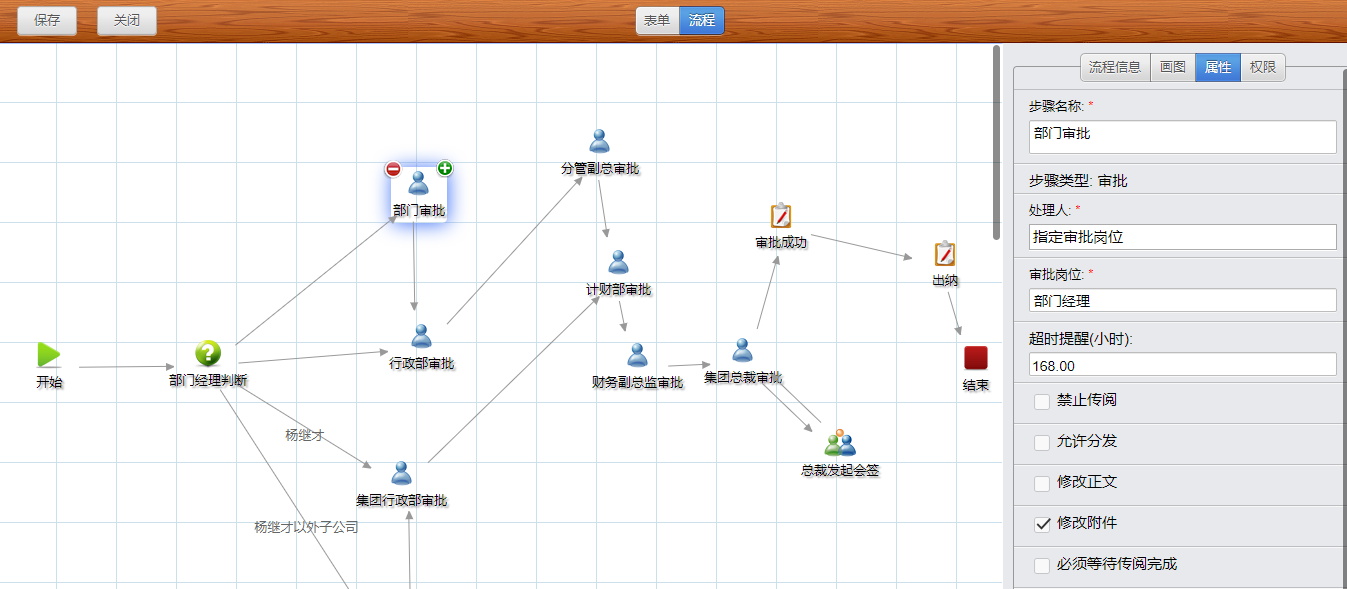Select the 分管副总审批 approval person icon

(x=598, y=141)
